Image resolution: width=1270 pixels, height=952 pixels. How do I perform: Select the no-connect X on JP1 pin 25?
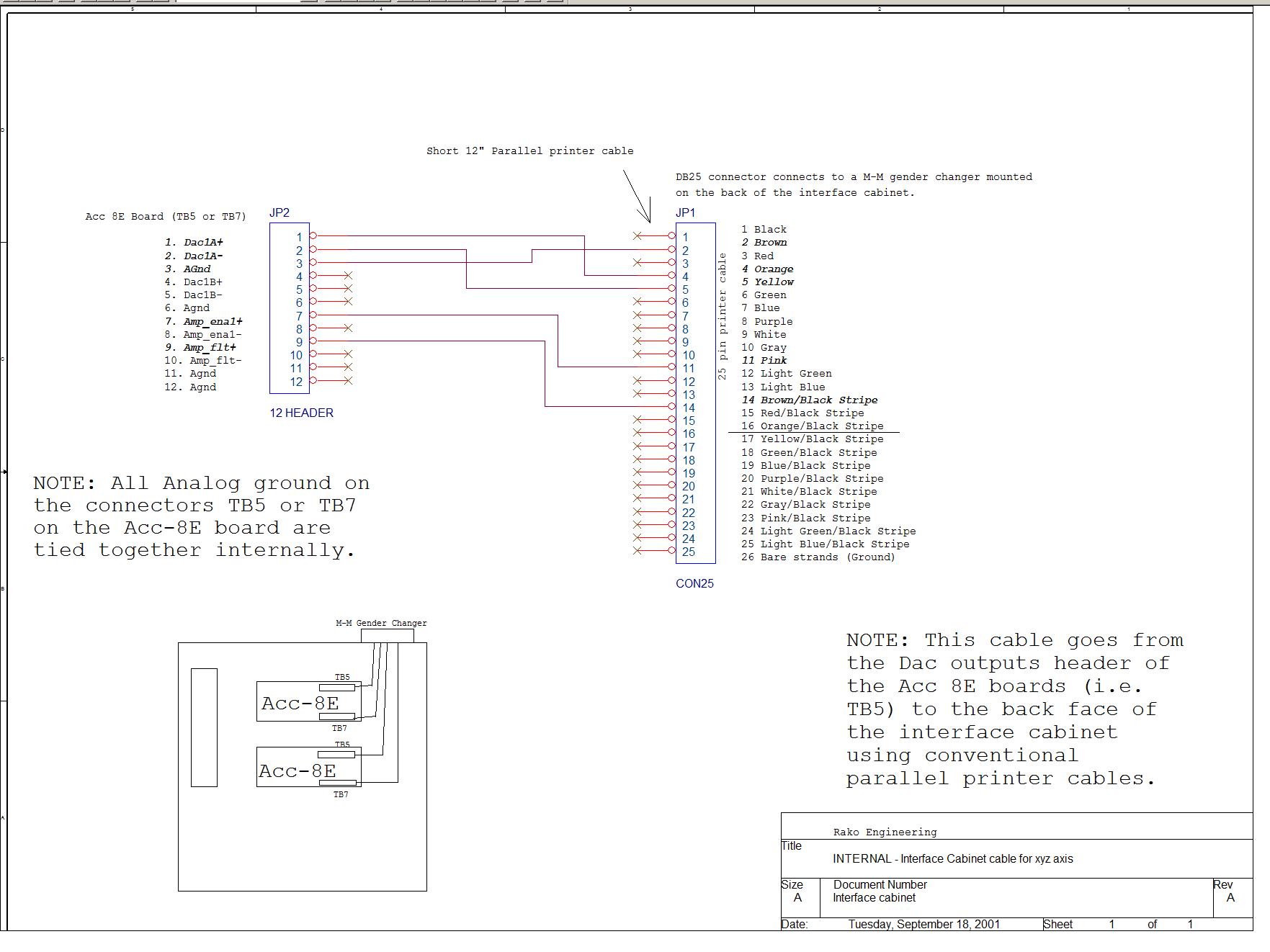point(638,551)
